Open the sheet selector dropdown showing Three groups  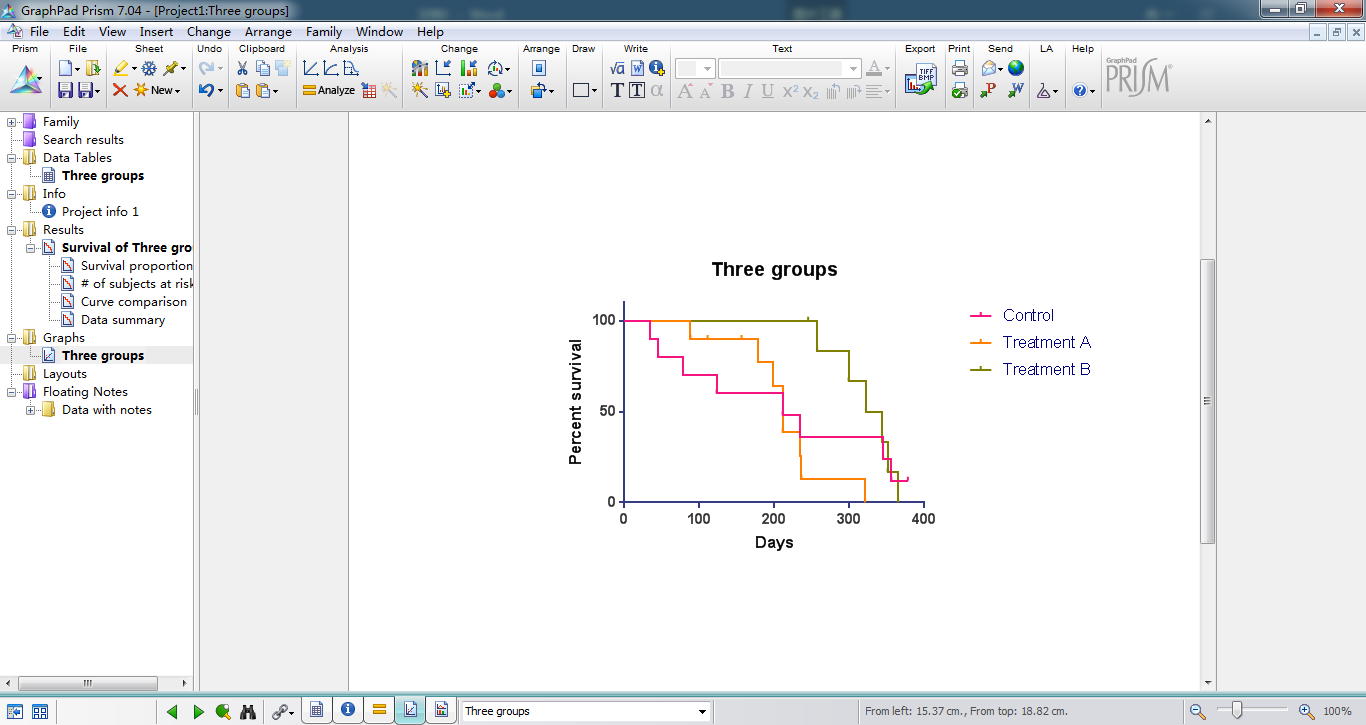(585, 711)
